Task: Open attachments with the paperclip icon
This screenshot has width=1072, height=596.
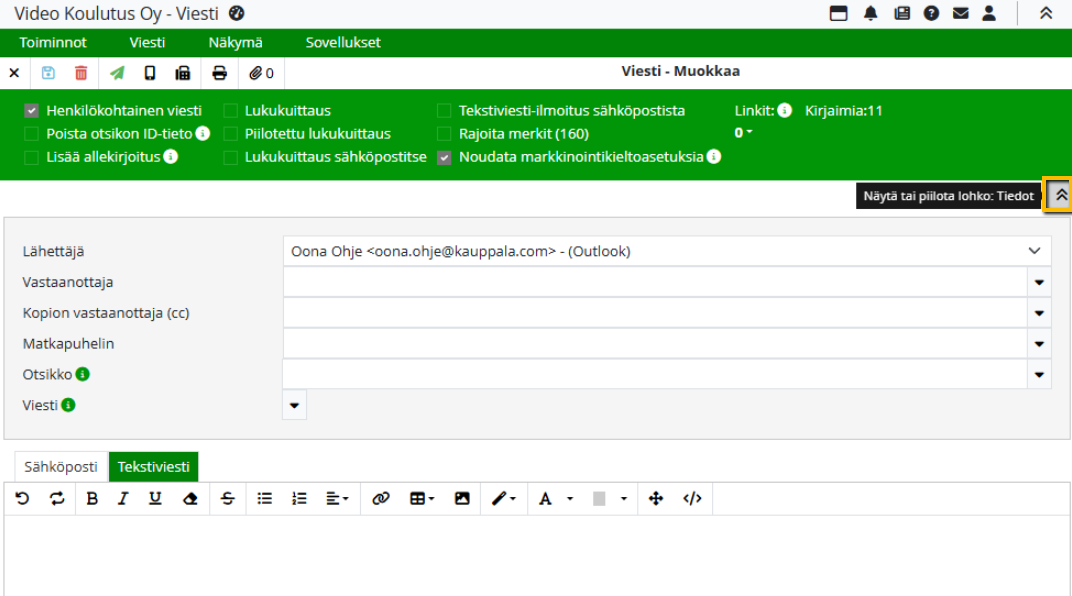Action: point(261,73)
